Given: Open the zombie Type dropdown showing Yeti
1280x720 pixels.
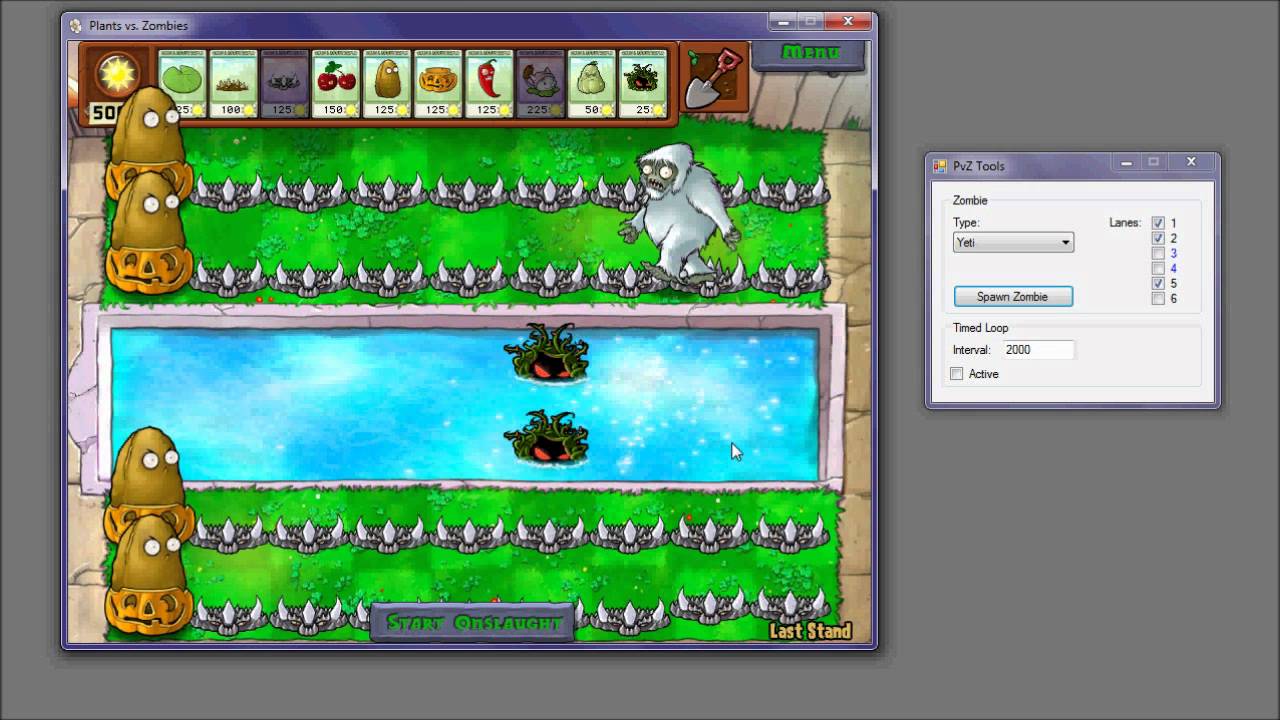Looking at the screenshot, I should coord(1013,242).
